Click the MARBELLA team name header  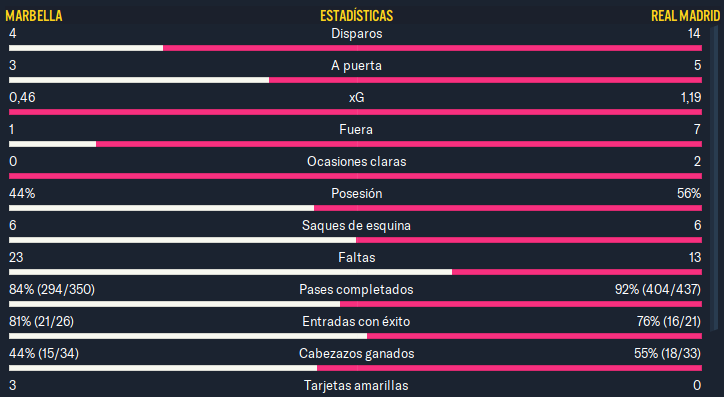(x=34, y=16)
